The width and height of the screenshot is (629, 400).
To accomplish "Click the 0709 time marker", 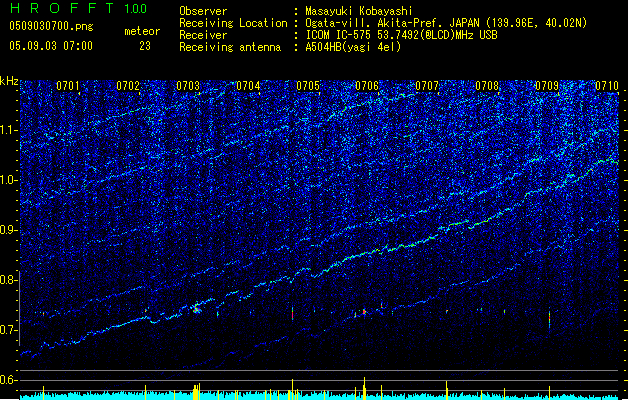I will click(x=547, y=86).
